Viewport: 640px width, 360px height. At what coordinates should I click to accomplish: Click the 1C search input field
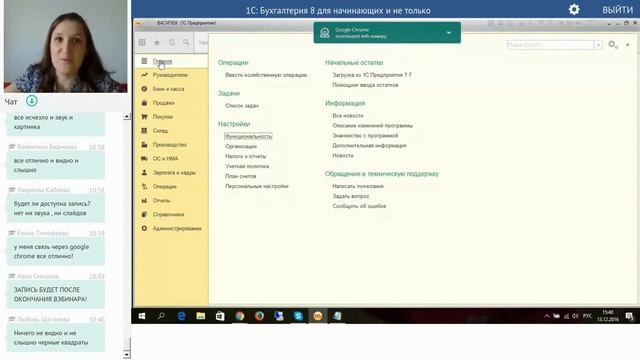(550, 45)
